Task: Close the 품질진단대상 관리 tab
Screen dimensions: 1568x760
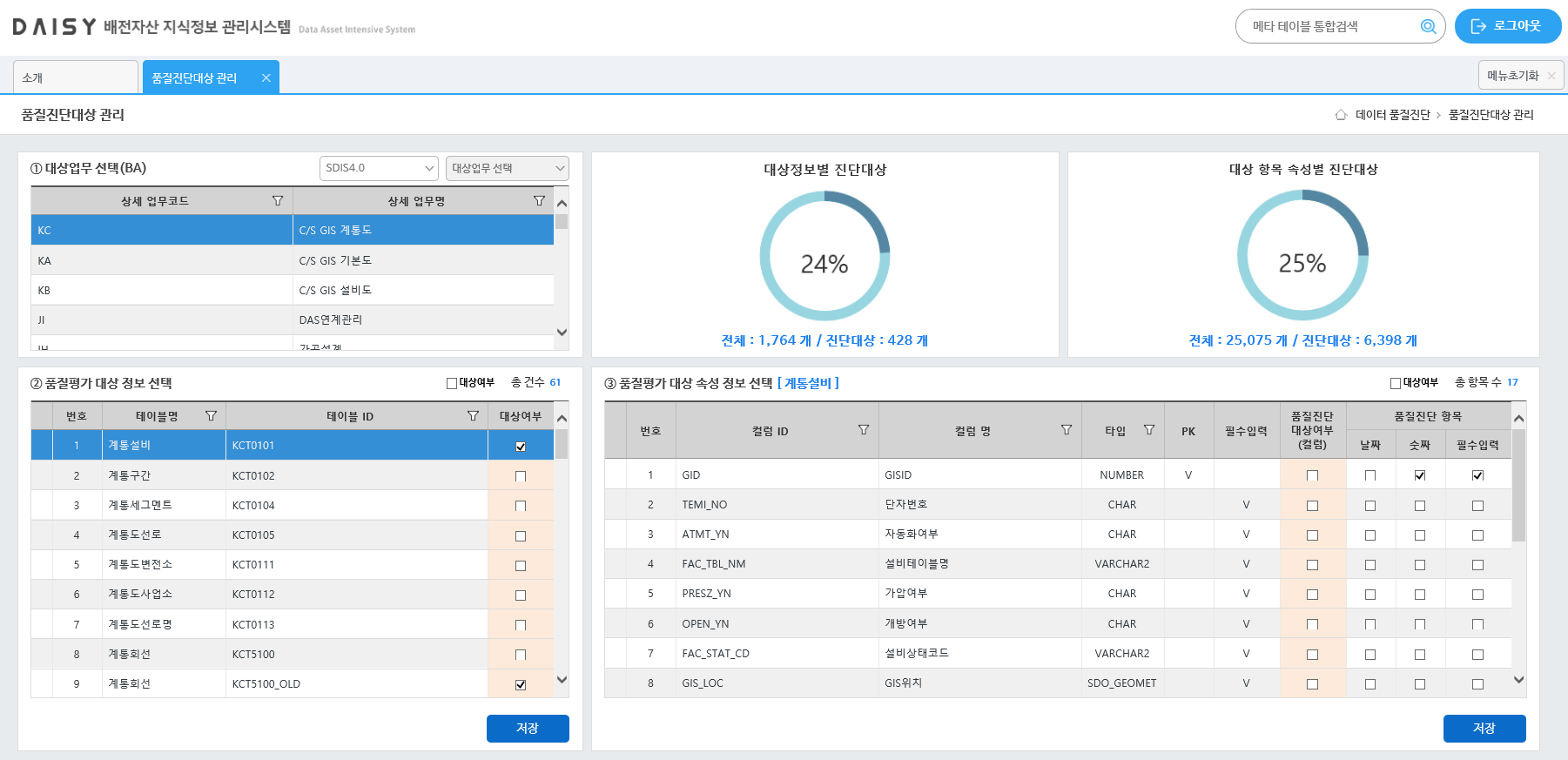Action: [266, 78]
